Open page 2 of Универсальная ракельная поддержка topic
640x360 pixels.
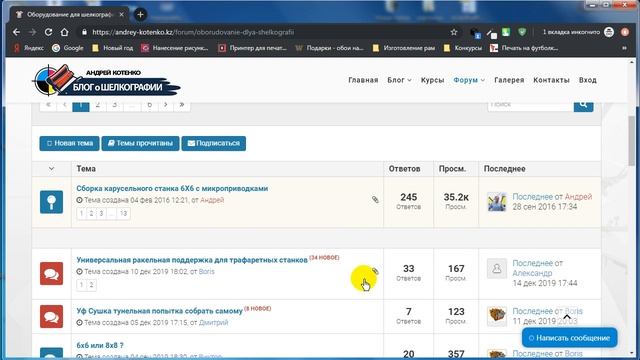point(91,285)
